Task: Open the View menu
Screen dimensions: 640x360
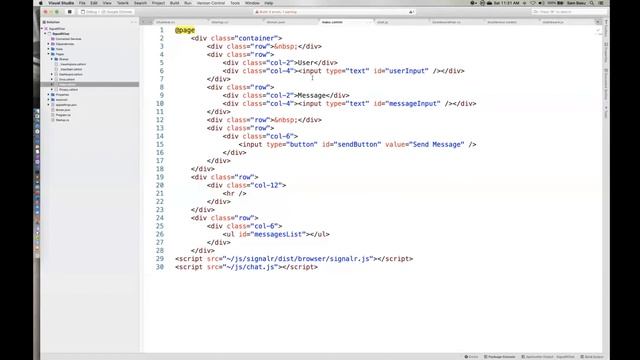Action: pyautogui.click(x=107, y=3)
